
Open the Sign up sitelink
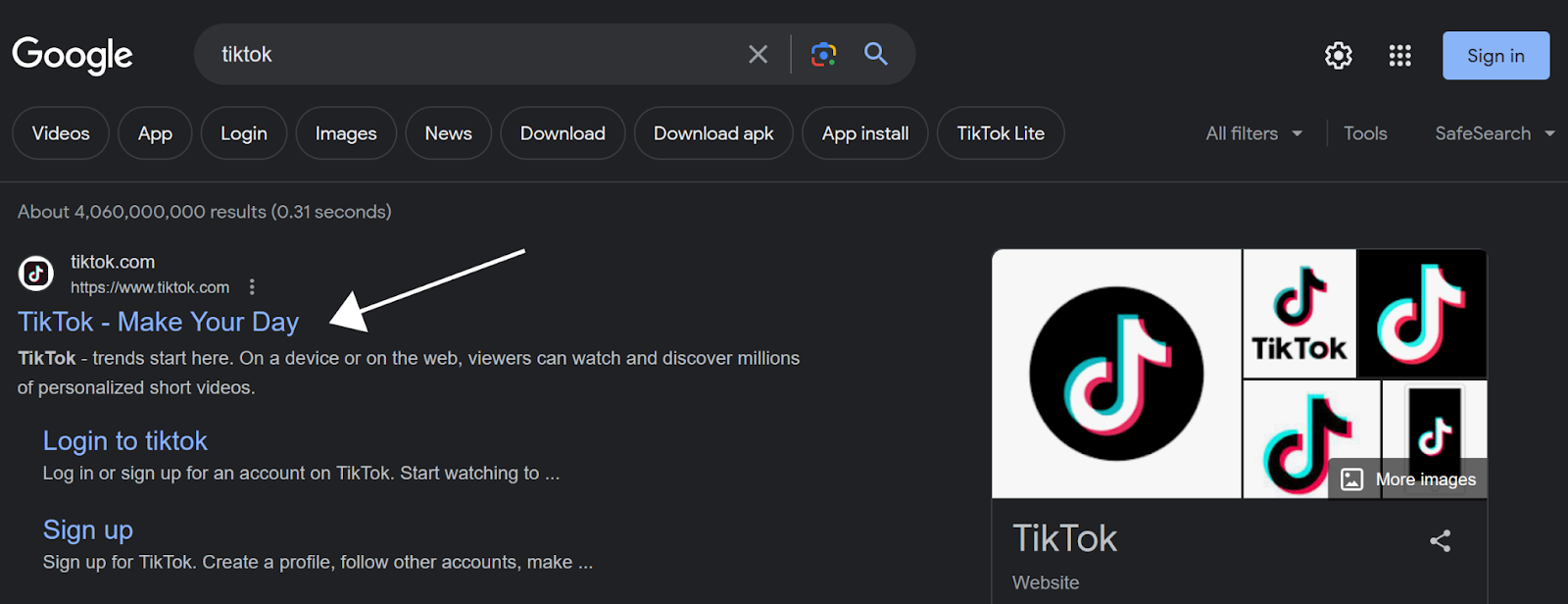point(88,530)
